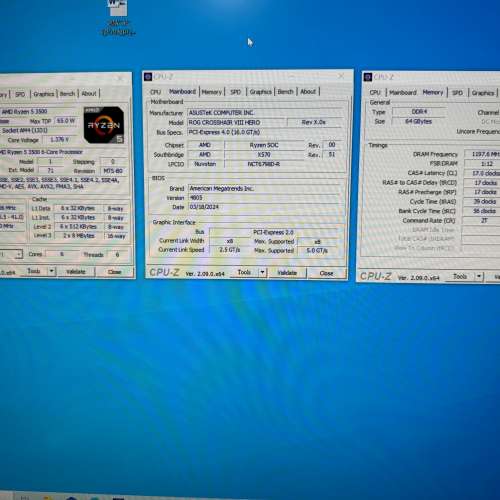Click Tools button in left CPU window
Viewport: 500px width, 500px height.
34,271
